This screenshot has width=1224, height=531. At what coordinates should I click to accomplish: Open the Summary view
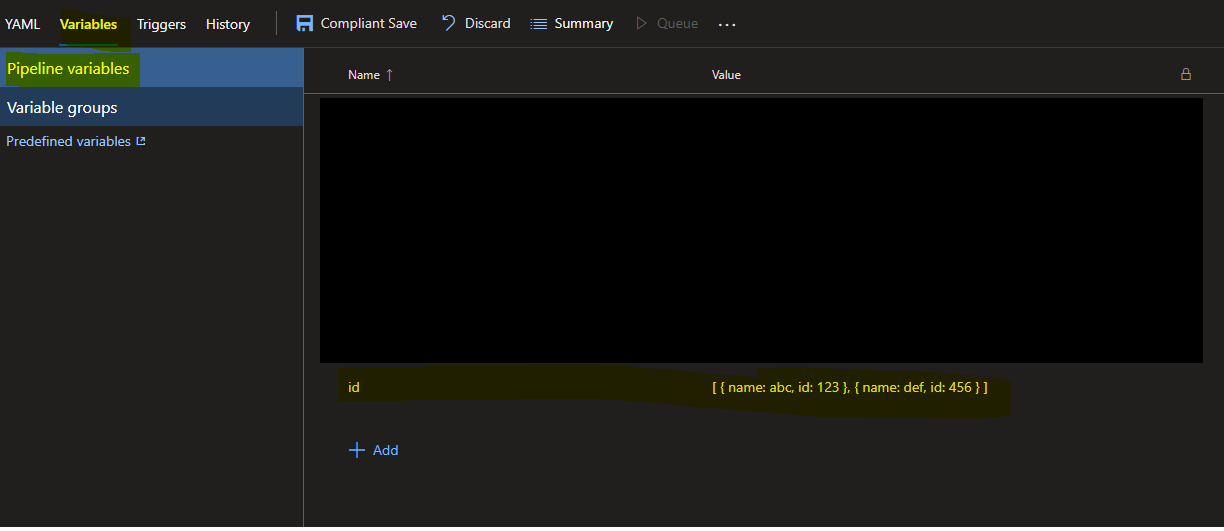click(584, 23)
